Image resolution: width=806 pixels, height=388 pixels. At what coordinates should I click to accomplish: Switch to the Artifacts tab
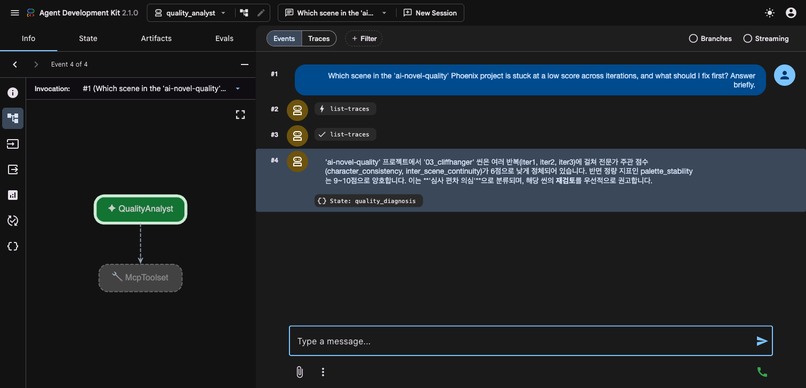click(156, 39)
